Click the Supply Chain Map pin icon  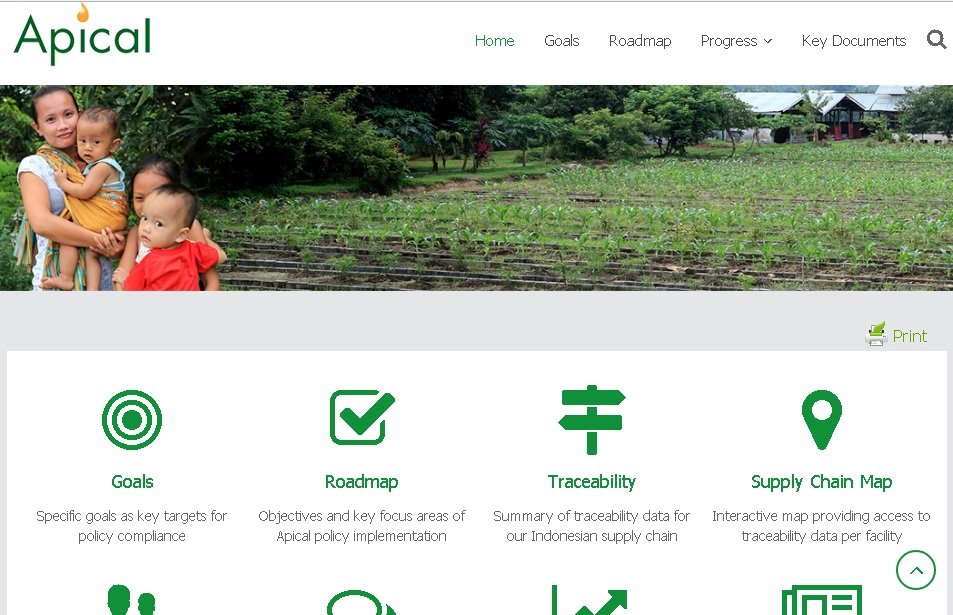click(822, 419)
